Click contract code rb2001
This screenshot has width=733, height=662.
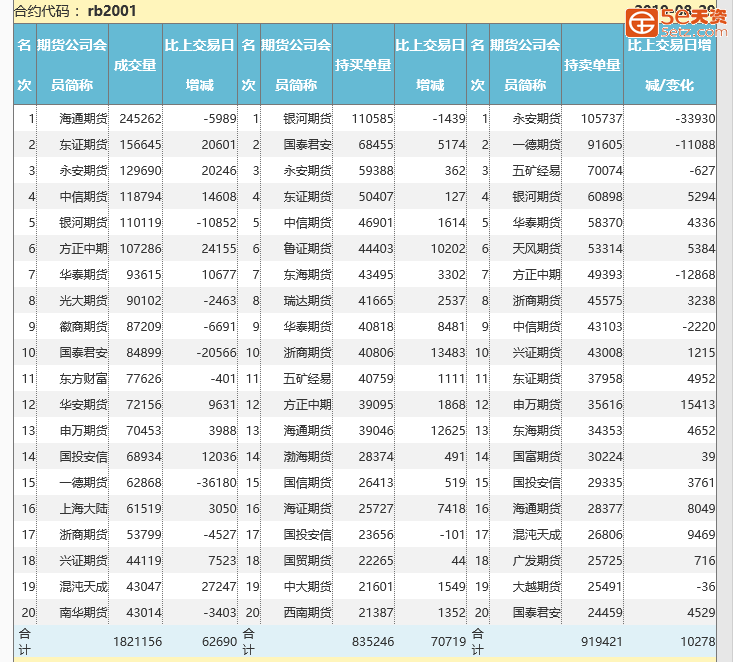click(x=112, y=11)
